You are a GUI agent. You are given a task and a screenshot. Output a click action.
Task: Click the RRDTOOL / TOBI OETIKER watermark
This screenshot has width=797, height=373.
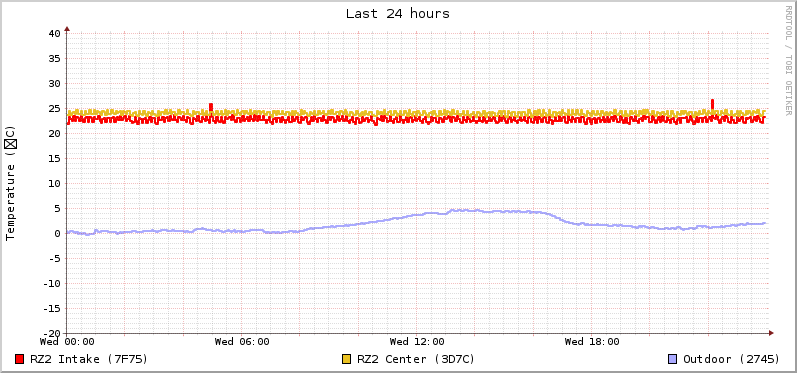788,60
